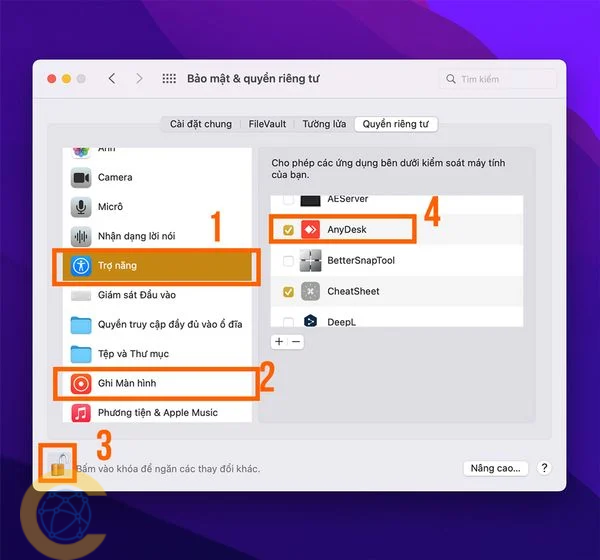Enable the DeepL checkbox

tap(288, 322)
